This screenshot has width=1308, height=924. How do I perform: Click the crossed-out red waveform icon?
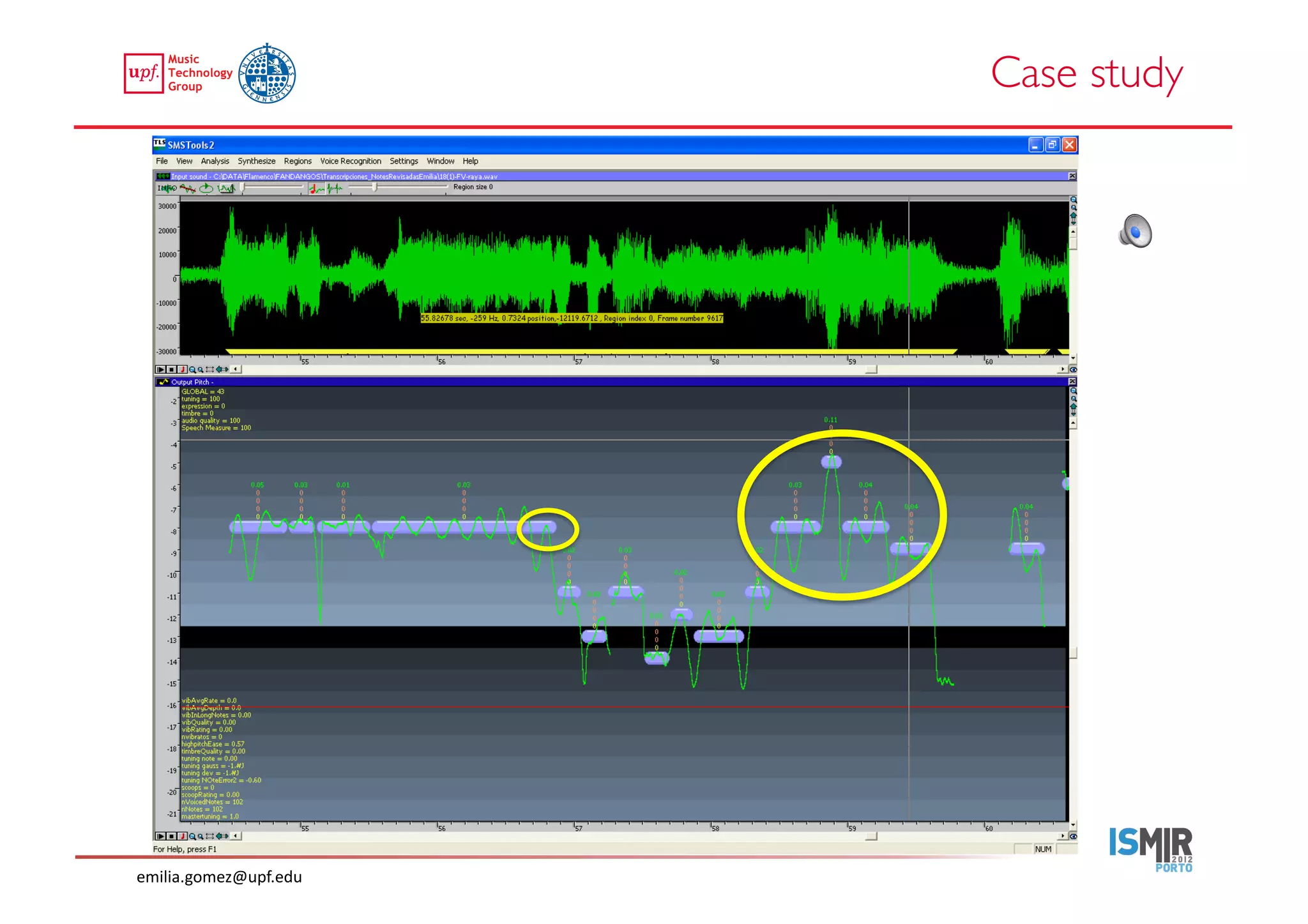click(188, 188)
